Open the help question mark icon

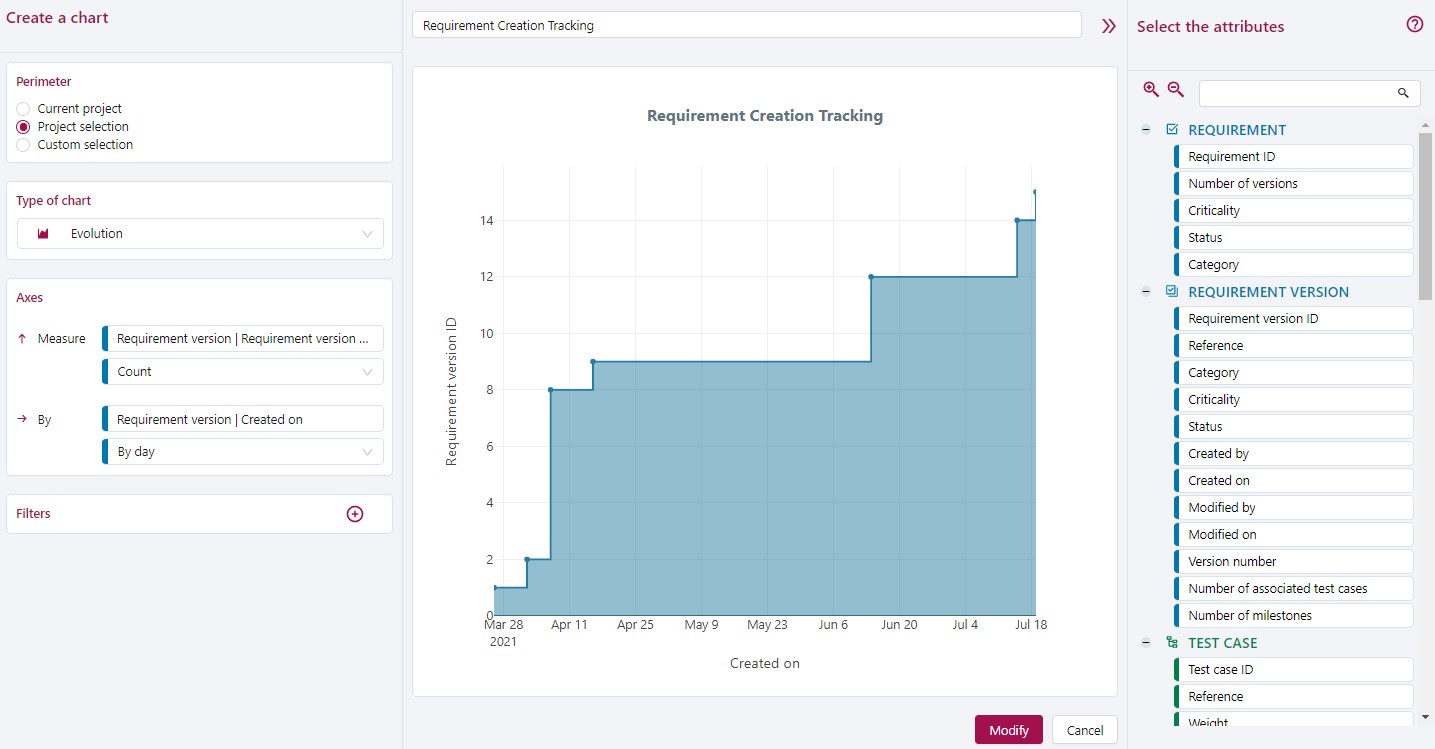tap(1414, 26)
